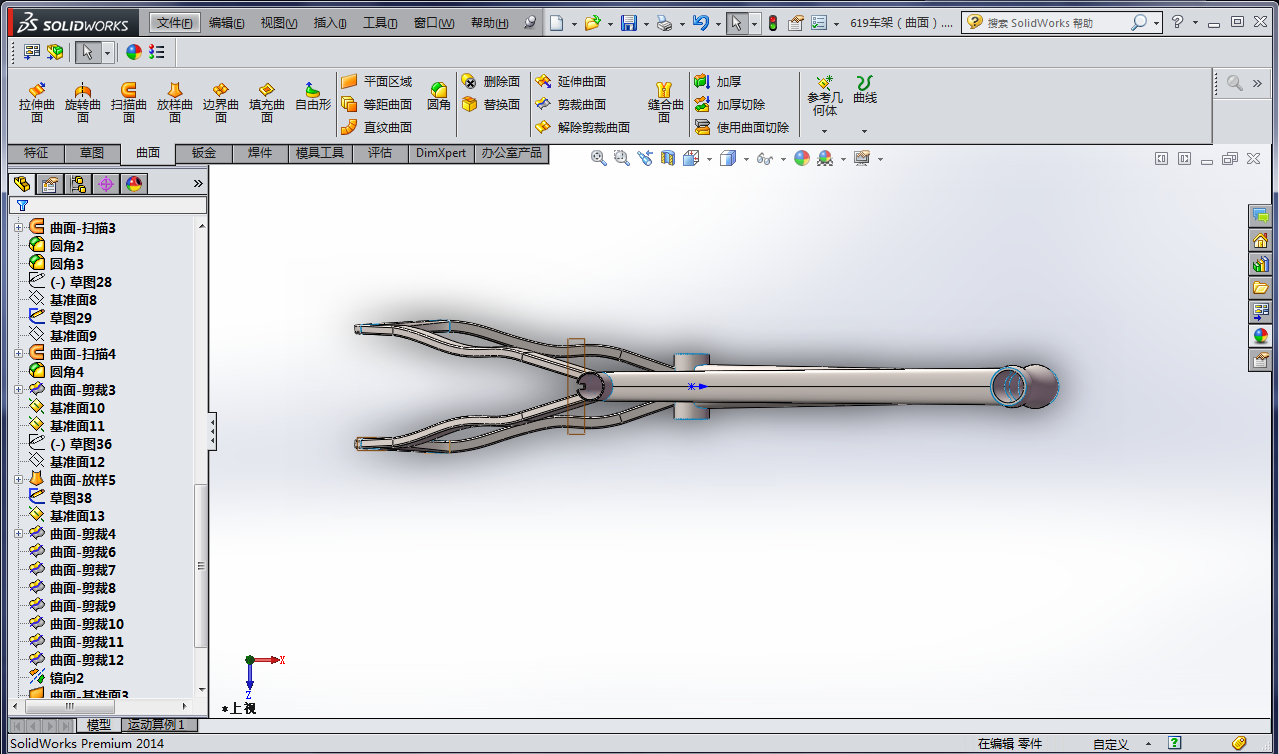This screenshot has height=754, width=1279.
Task: Expand the 曲面-扫描4 tree node
Action: pos(18,354)
